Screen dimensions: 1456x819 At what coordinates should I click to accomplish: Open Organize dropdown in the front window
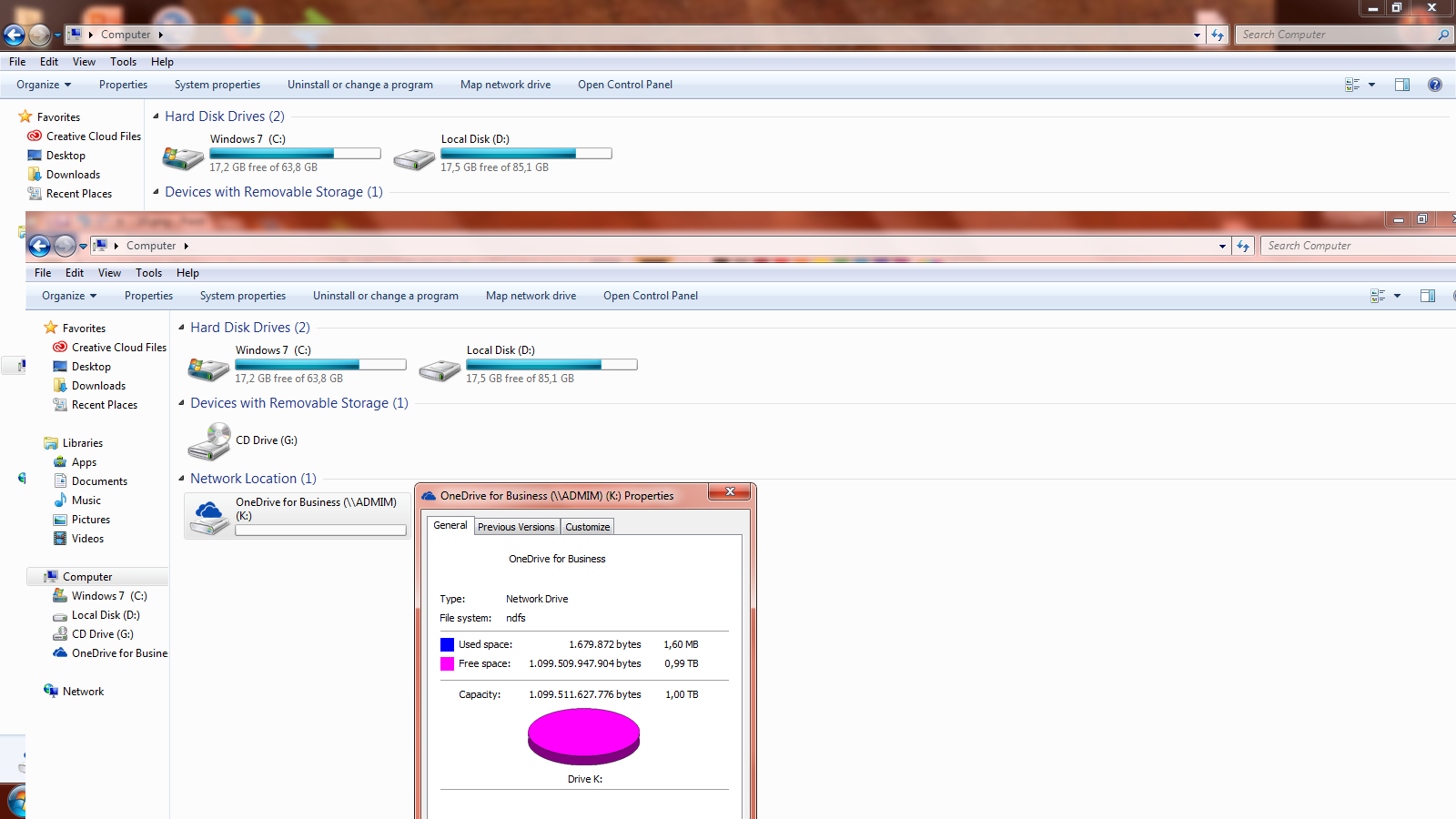69,296
